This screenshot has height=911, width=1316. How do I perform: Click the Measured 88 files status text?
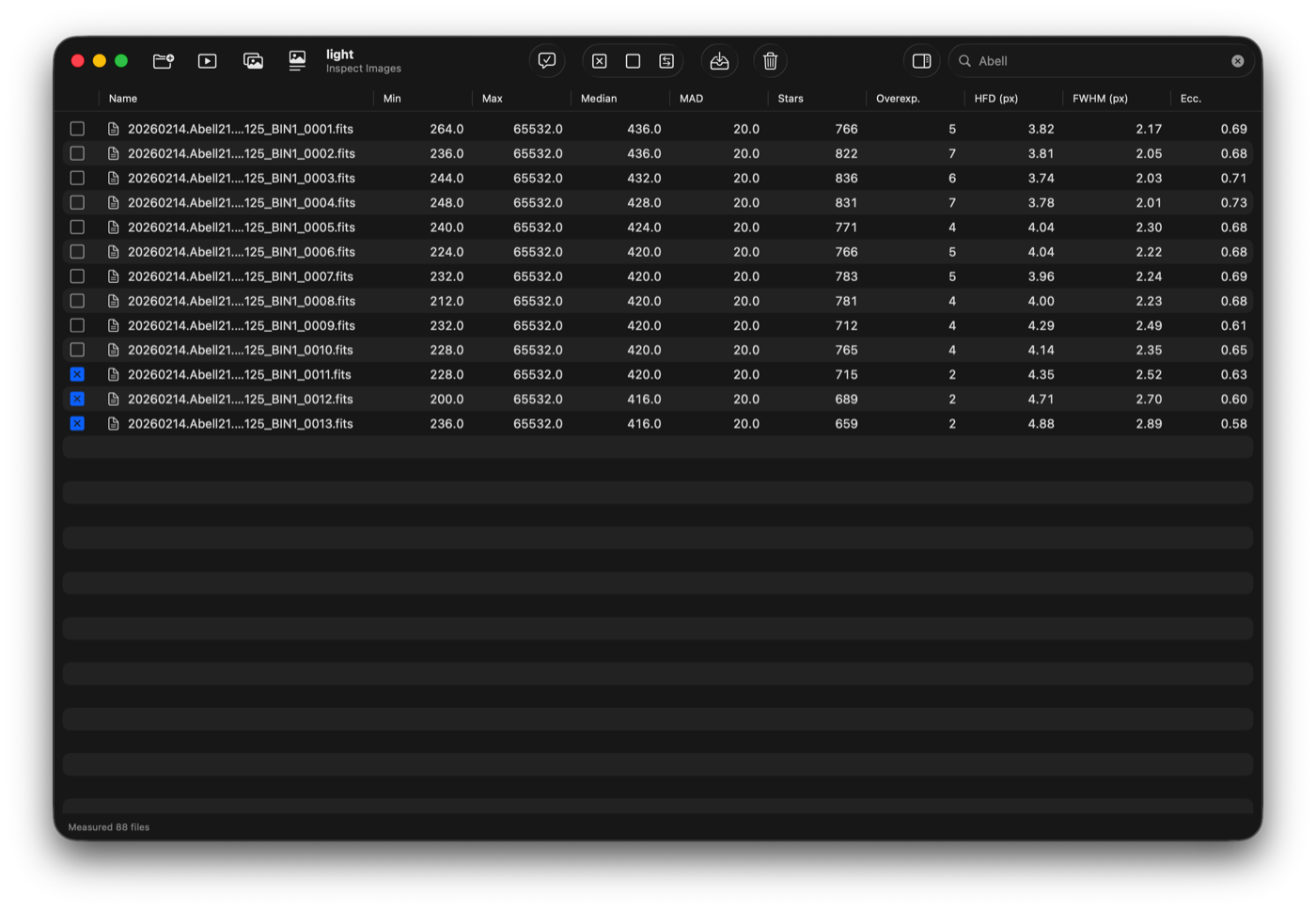109,827
